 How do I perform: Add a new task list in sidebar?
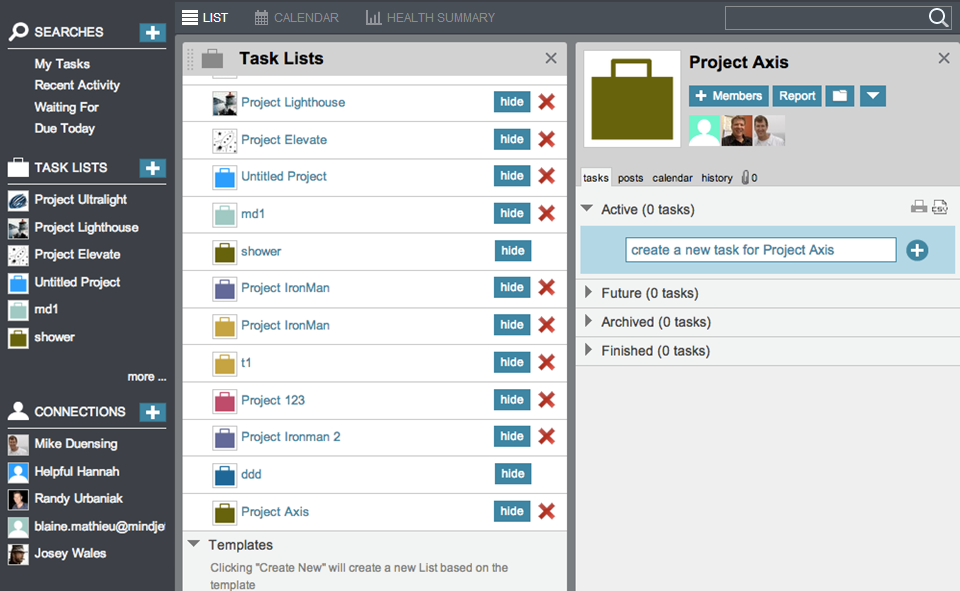pyautogui.click(x=152, y=168)
